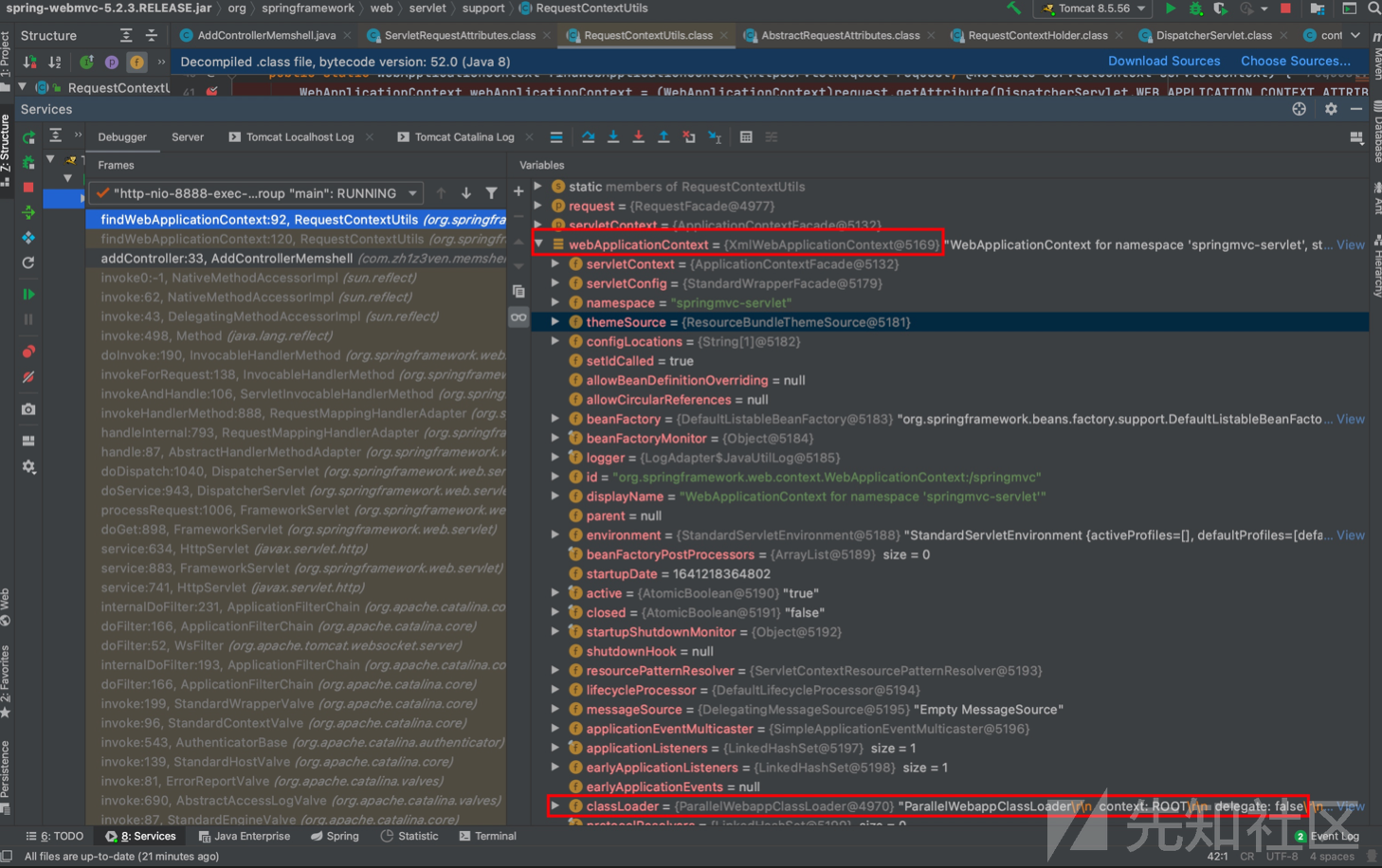Expand the classLoader variable node

(555, 806)
